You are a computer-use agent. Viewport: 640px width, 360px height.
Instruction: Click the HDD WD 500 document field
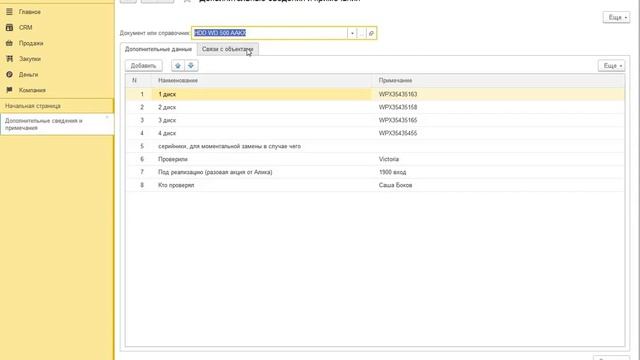(x=269, y=33)
